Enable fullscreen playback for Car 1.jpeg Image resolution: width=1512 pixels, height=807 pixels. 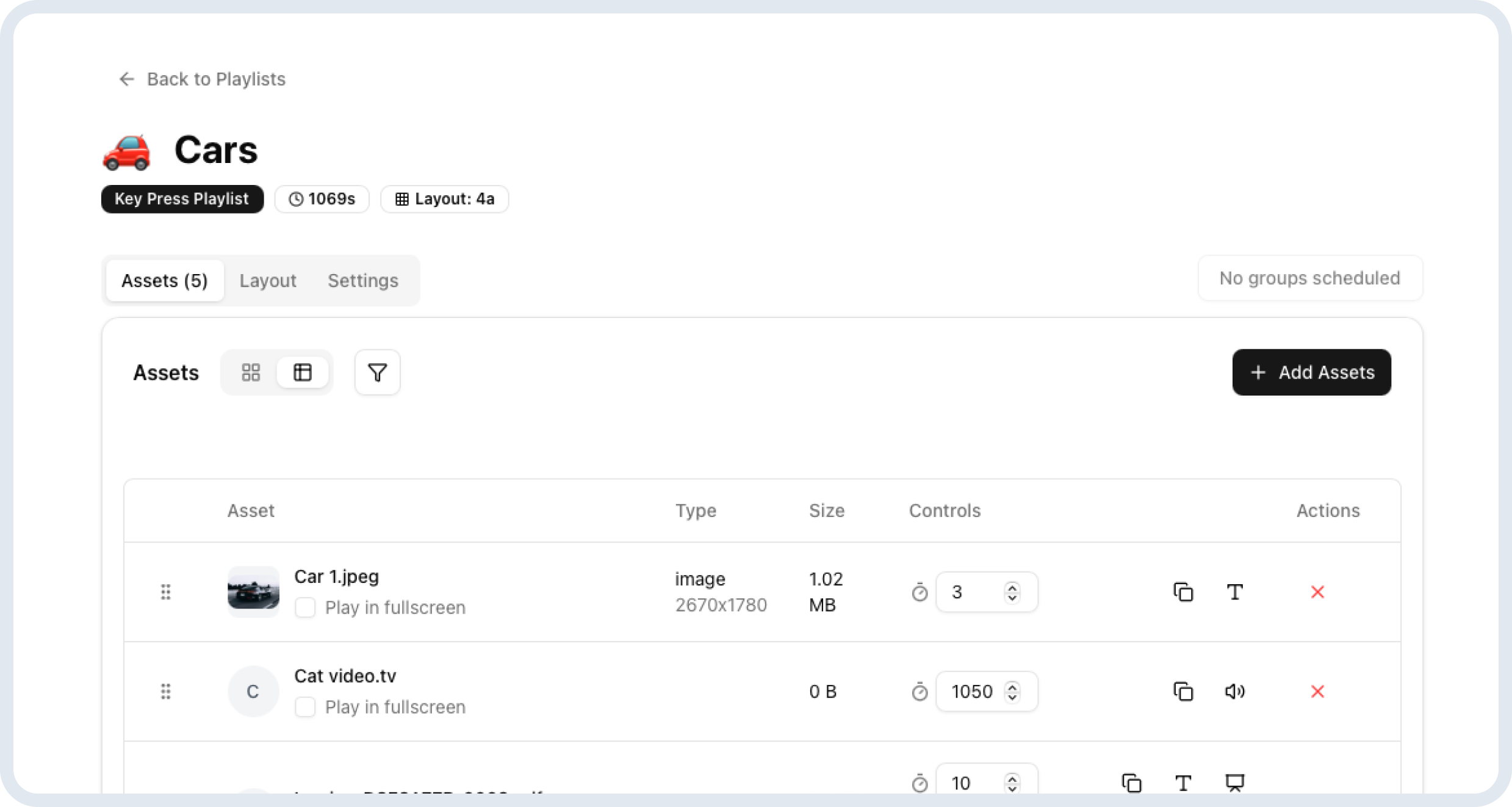[305, 608]
